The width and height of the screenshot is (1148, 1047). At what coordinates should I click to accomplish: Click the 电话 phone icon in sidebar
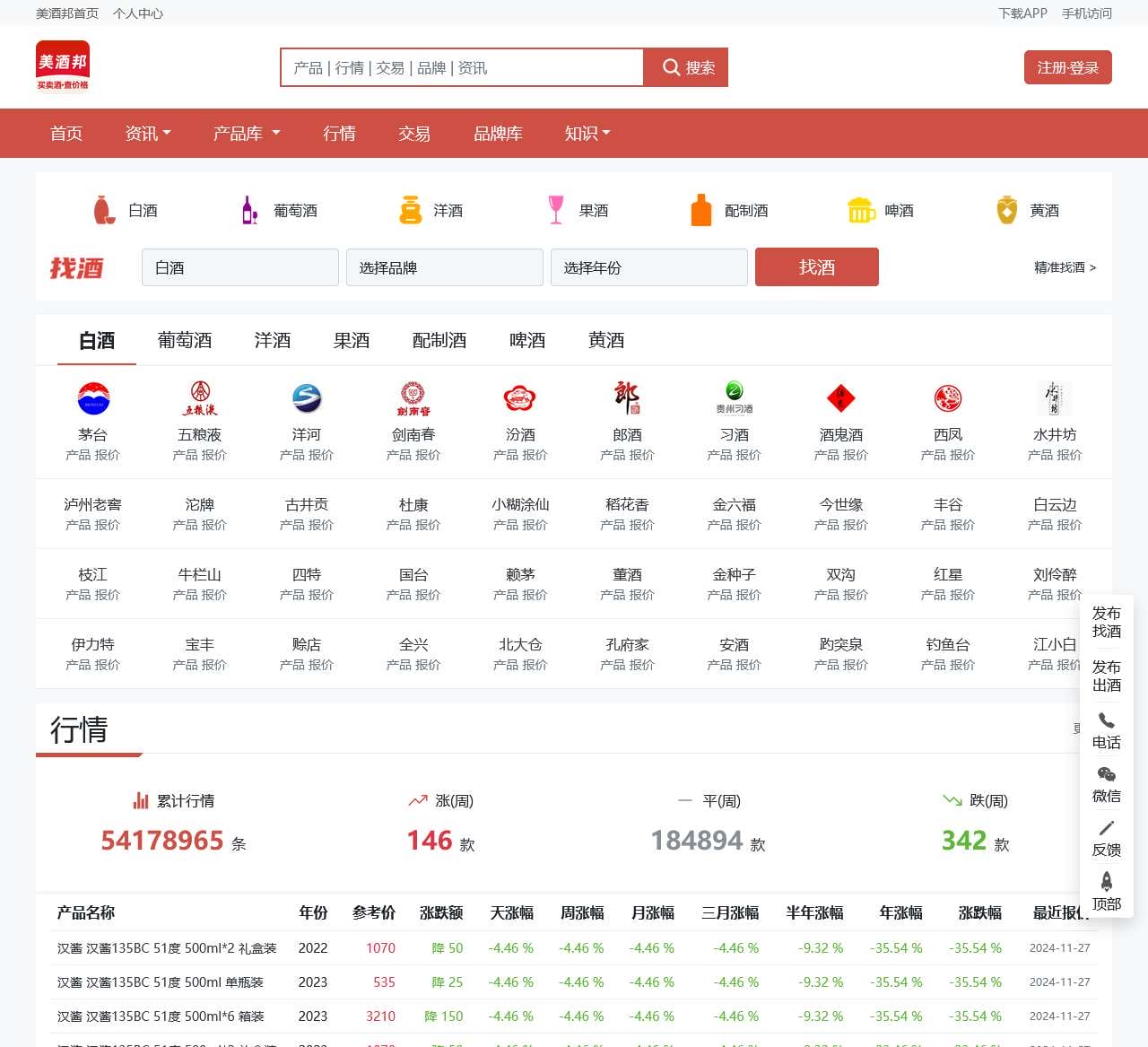tap(1107, 720)
